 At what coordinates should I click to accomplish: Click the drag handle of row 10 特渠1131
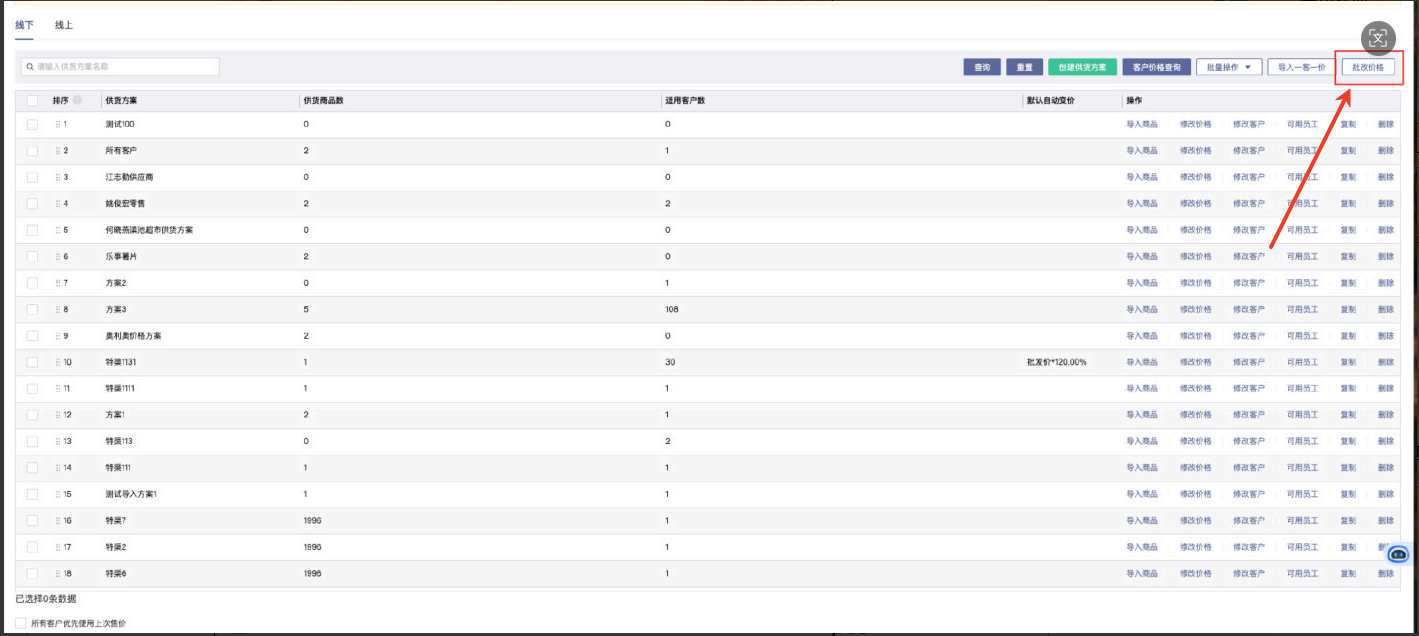tap(58, 362)
